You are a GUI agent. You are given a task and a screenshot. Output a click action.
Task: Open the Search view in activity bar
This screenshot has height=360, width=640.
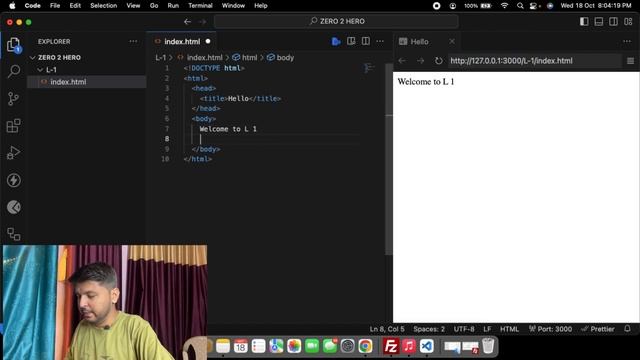[13, 71]
